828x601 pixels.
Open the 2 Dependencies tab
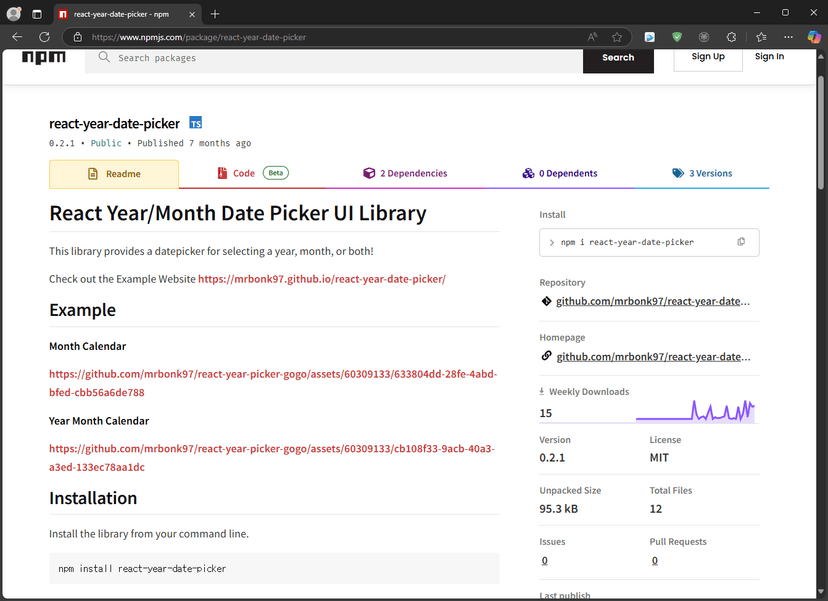405,173
